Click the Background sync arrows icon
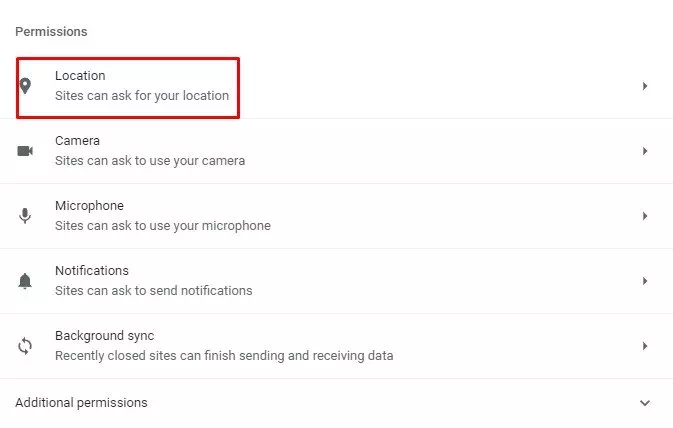 pos(26,346)
